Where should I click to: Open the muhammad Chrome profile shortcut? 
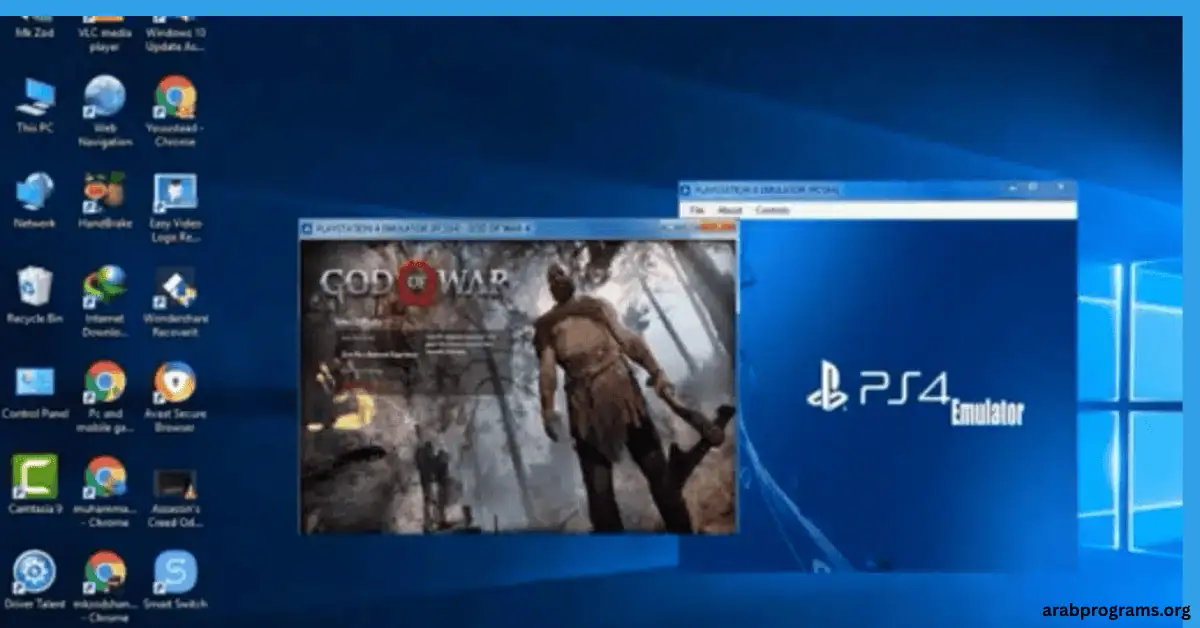(105, 492)
